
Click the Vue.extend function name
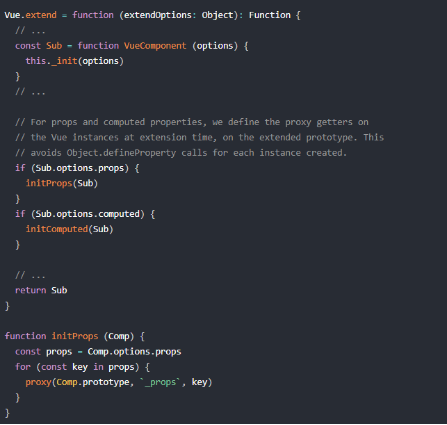point(31,15)
